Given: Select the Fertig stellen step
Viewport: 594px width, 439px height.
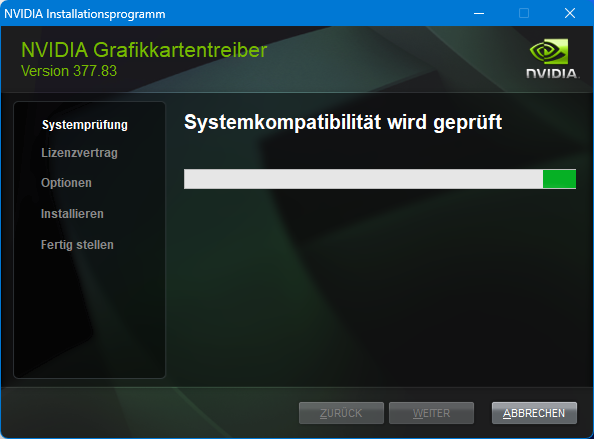Looking at the screenshot, I should (x=77, y=245).
